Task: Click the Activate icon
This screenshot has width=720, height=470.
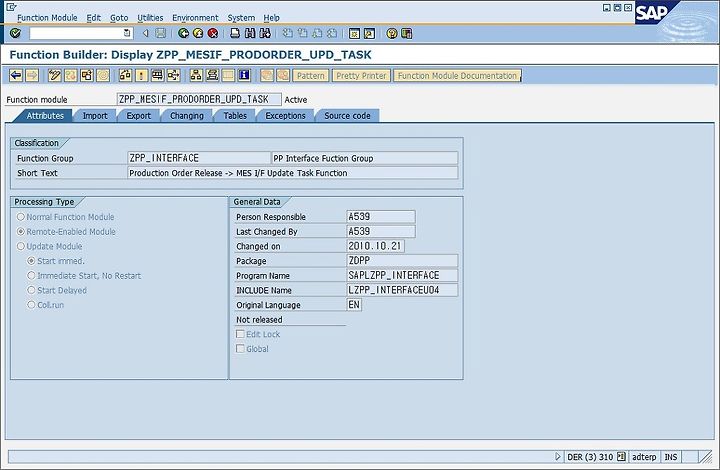Action: (141, 75)
